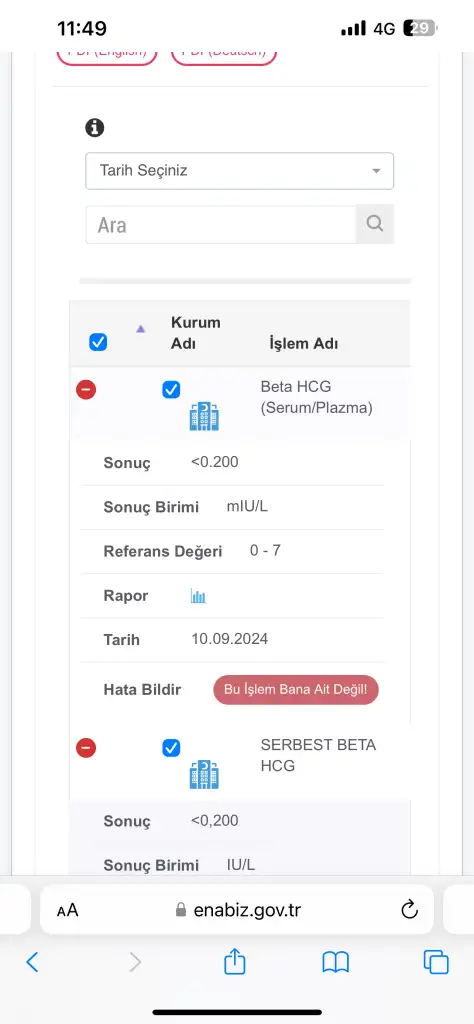Viewport: 474px width, 1024px height.
Task: Tap the hospital icon beside Beta HCG
Action: pyautogui.click(x=204, y=416)
